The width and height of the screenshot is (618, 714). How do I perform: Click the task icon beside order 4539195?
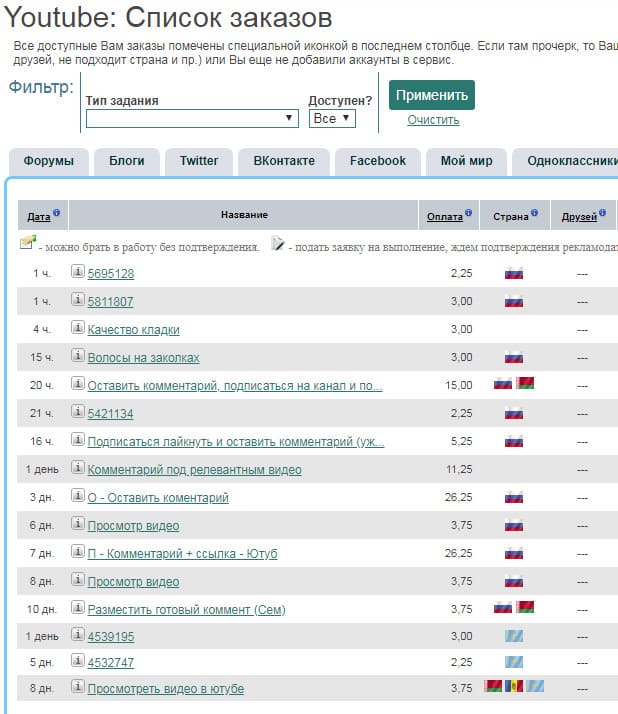click(x=77, y=635)
